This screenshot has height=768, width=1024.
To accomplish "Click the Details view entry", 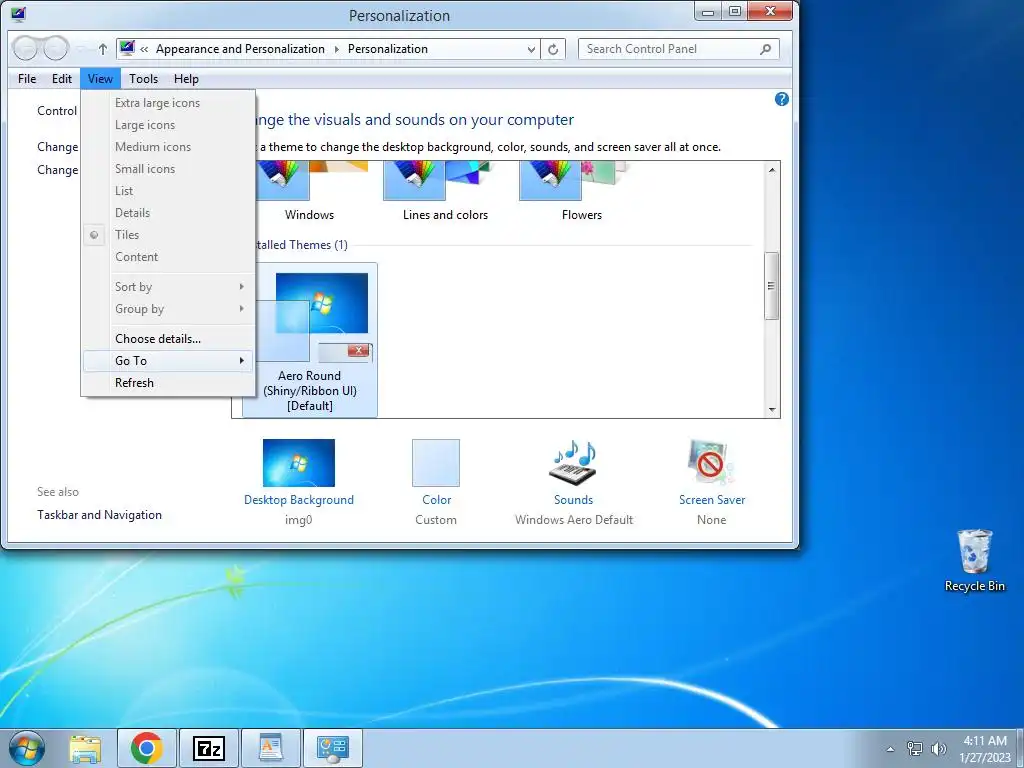I will (168, 213).
